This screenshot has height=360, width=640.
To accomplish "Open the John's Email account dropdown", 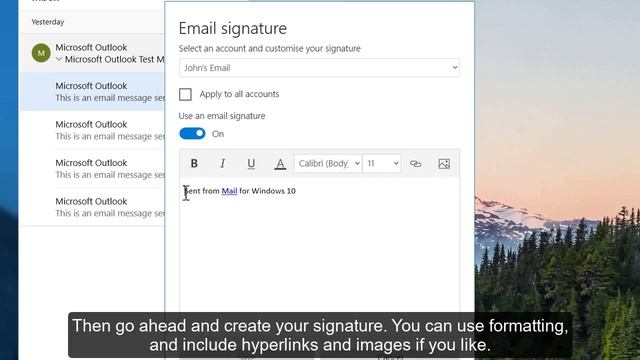I will [x=319, y=68].
